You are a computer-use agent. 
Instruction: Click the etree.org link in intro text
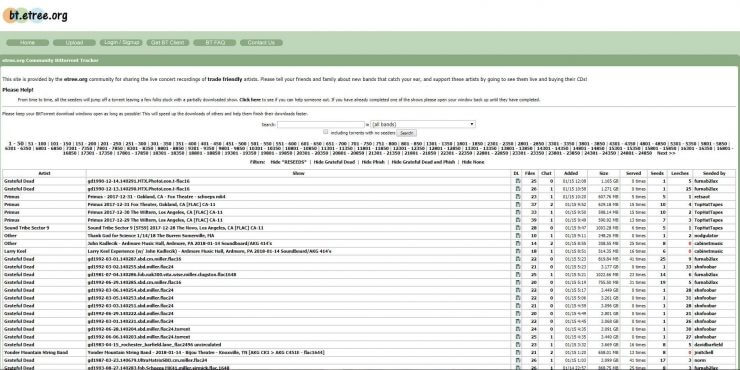coord(75,80)
